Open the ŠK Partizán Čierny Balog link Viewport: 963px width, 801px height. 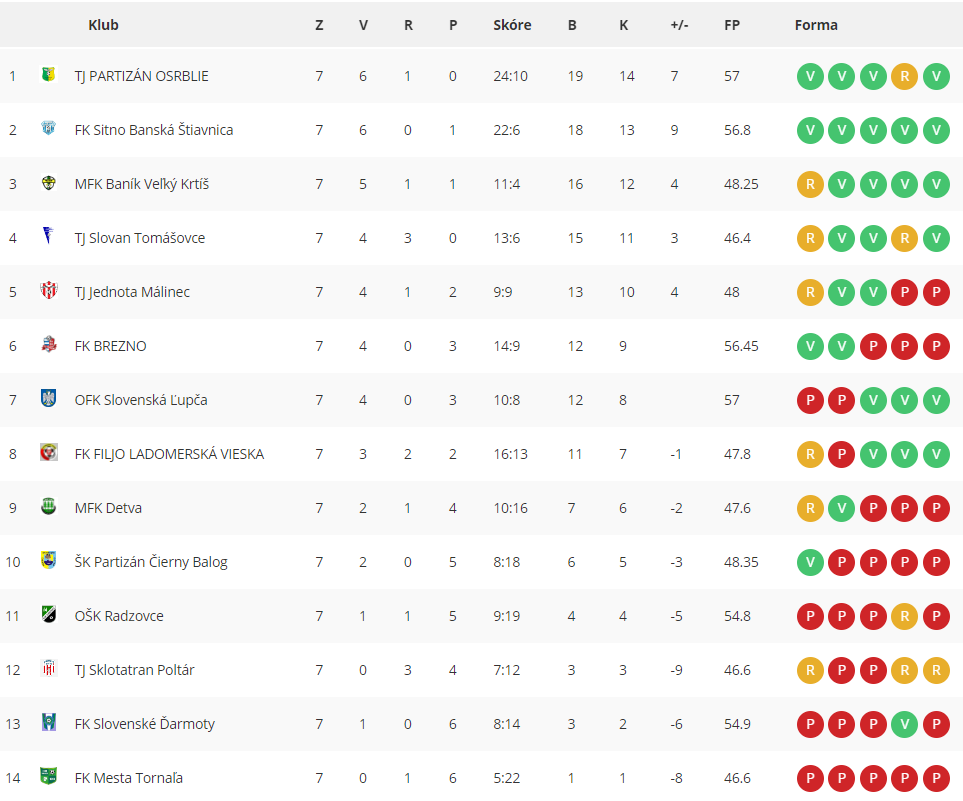coord(151,562)
